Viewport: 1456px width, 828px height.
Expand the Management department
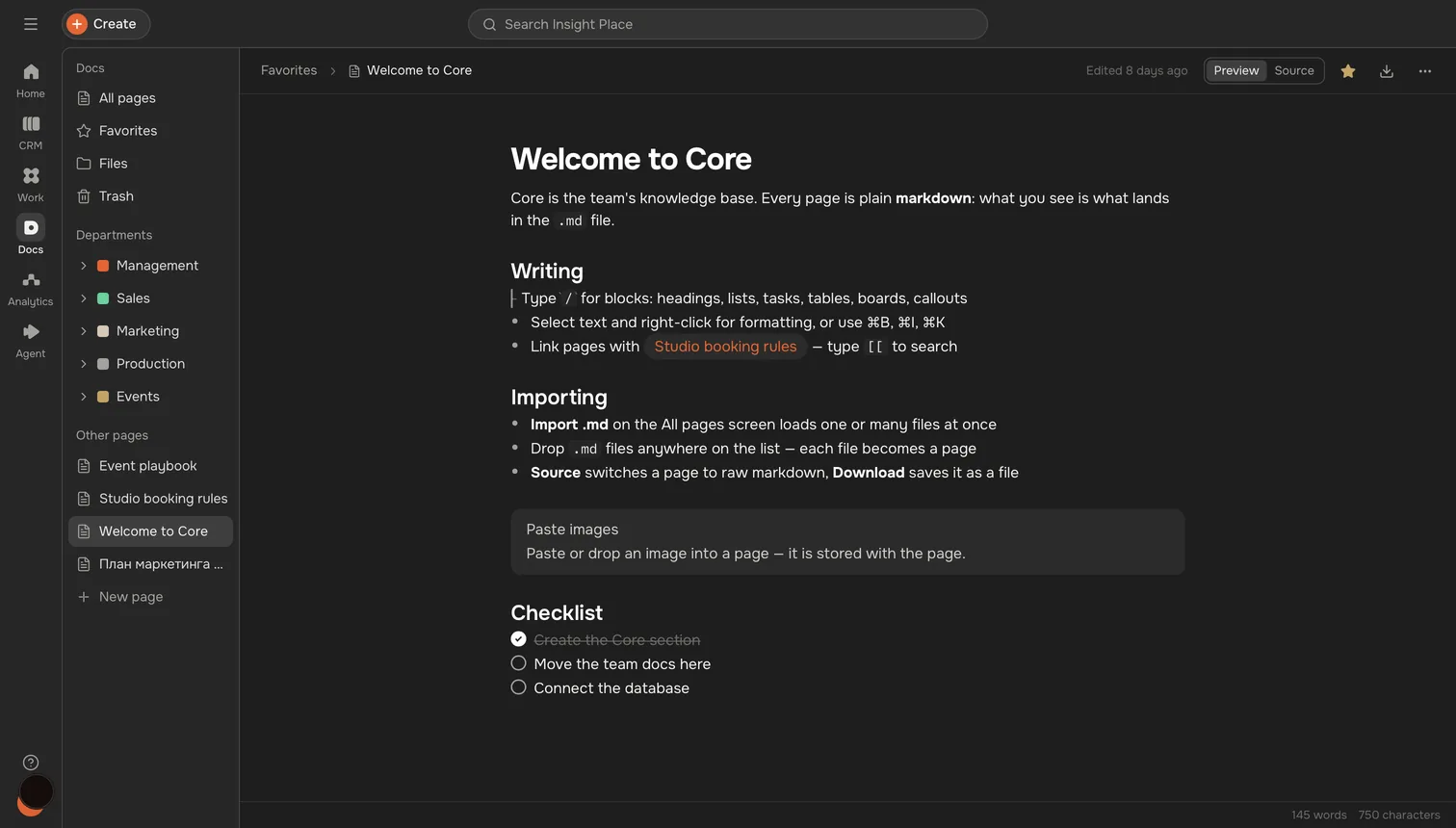point(84,266)
